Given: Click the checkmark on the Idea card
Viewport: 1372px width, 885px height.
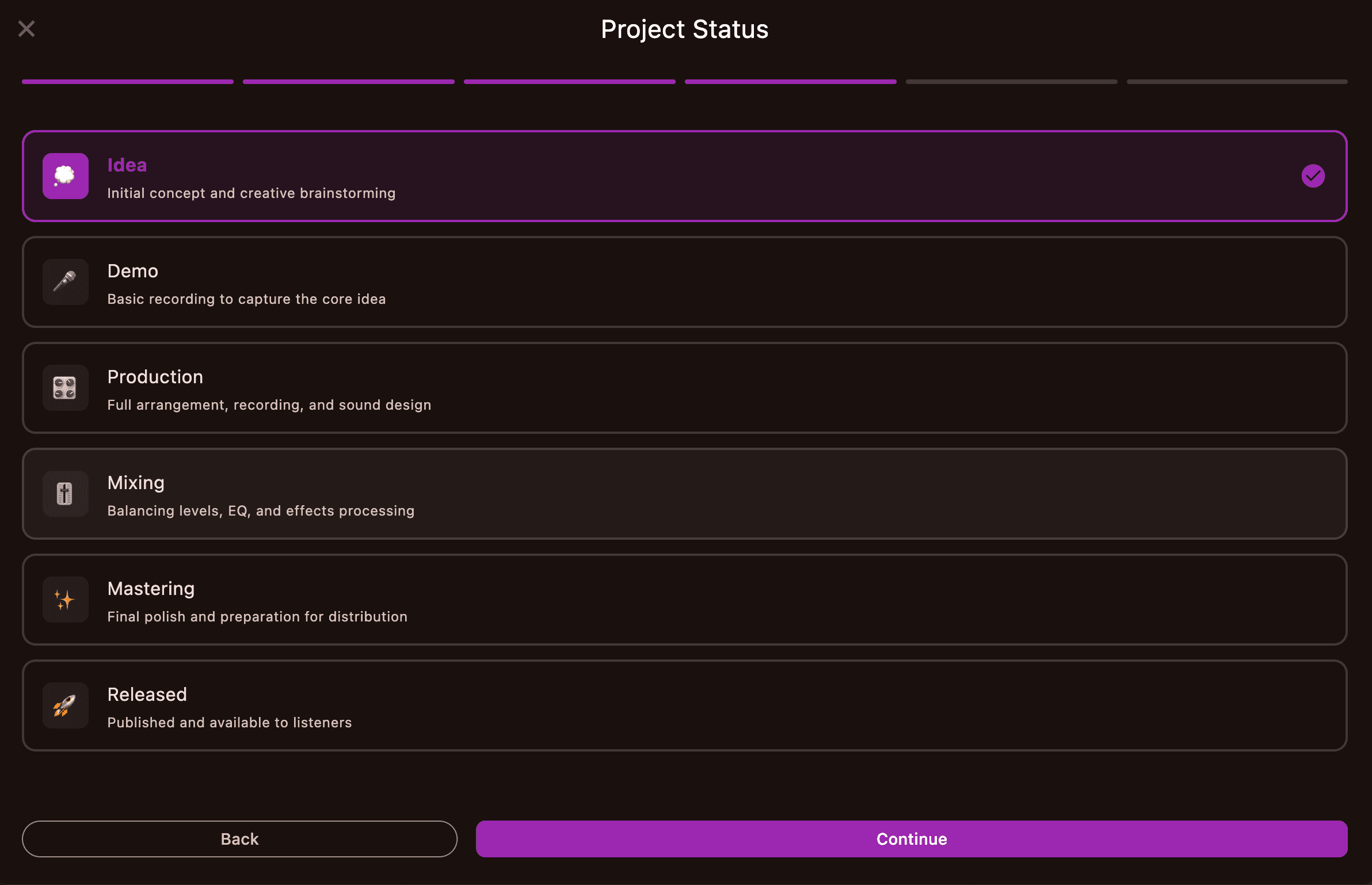Looking at the screenshot, I should coord(1312,176).
